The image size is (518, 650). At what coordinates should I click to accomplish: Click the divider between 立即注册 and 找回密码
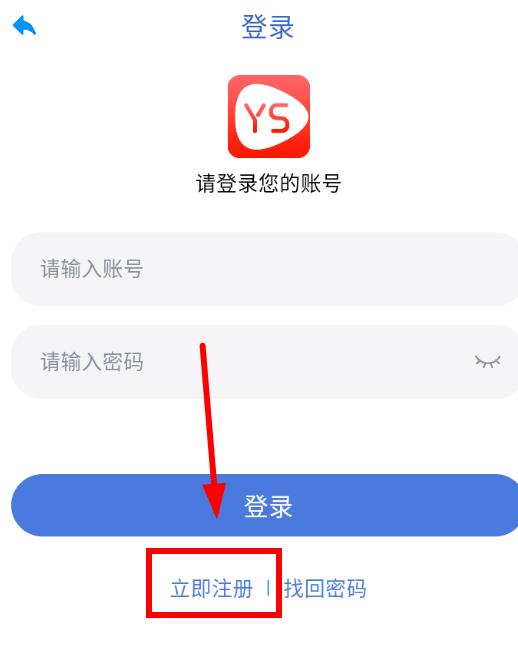tap(268, 588)
